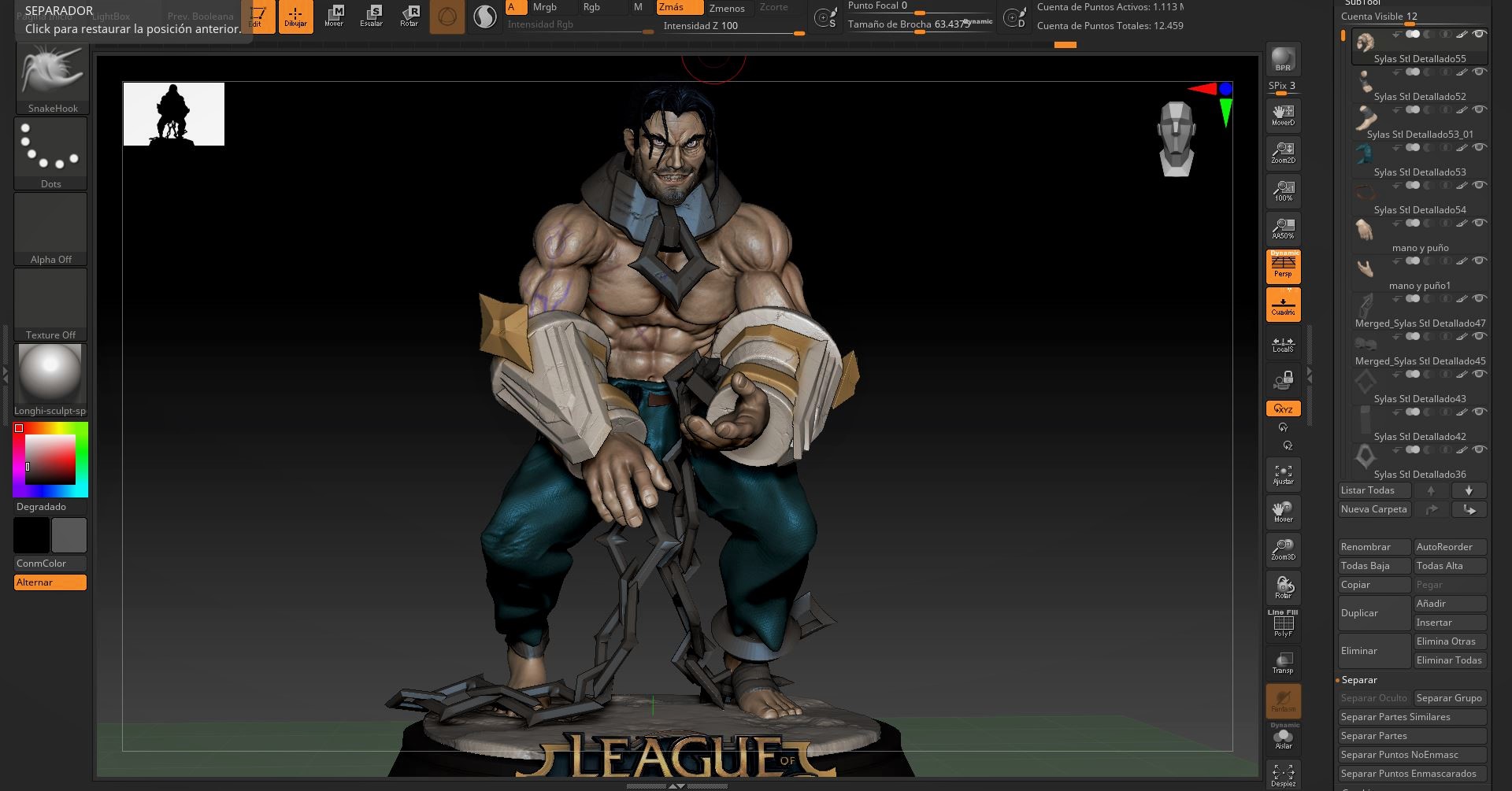Image resolution: width=1512 pixels, height=791 pixels.
Task: Click the Alternar colors button
Action: (x=50, y=582)
